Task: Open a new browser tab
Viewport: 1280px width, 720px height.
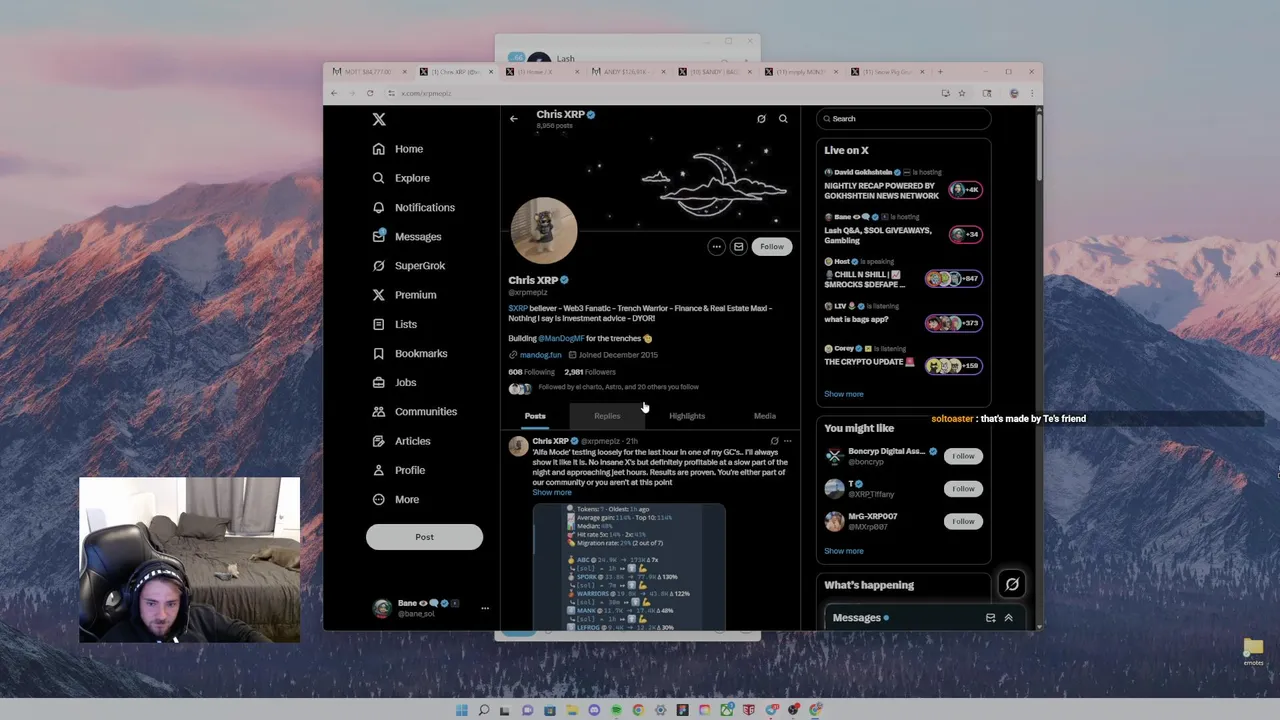Action: tap(940, 72)
